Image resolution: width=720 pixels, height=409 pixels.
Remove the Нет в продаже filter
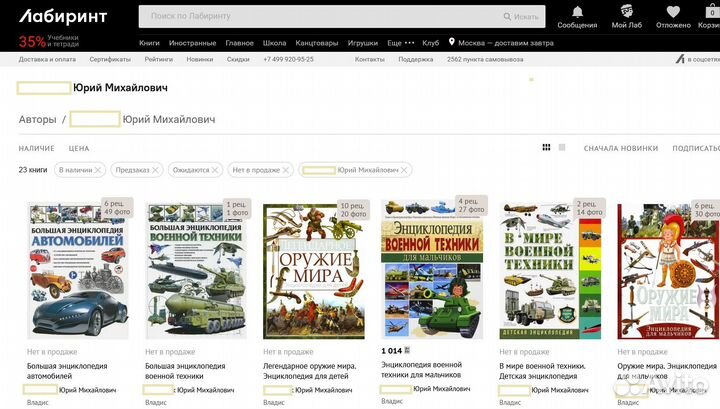click(x=286, y=170)
